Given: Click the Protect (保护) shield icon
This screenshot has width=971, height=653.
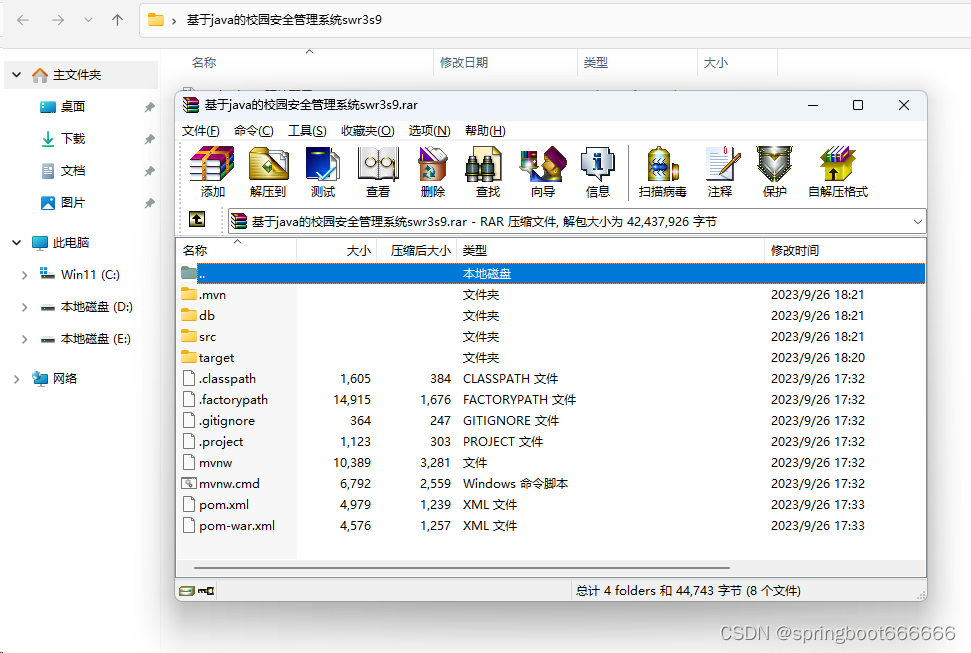Looking at the screenshot, I should pos(775,172).
